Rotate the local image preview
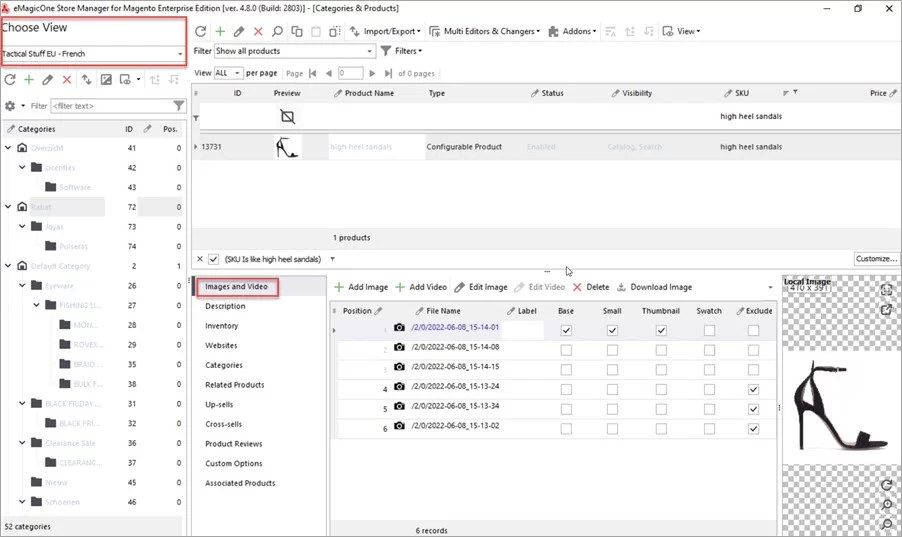 click(x=886, y=485)
